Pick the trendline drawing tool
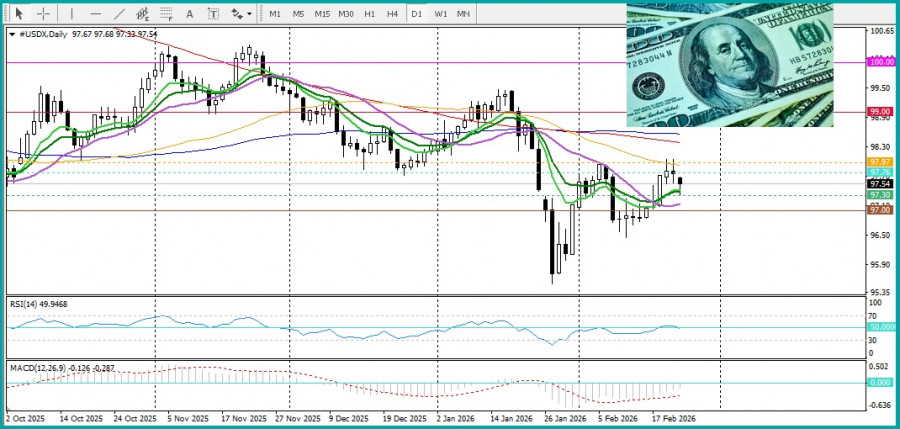Screen dimensions: 900x429 pos(120,14)
